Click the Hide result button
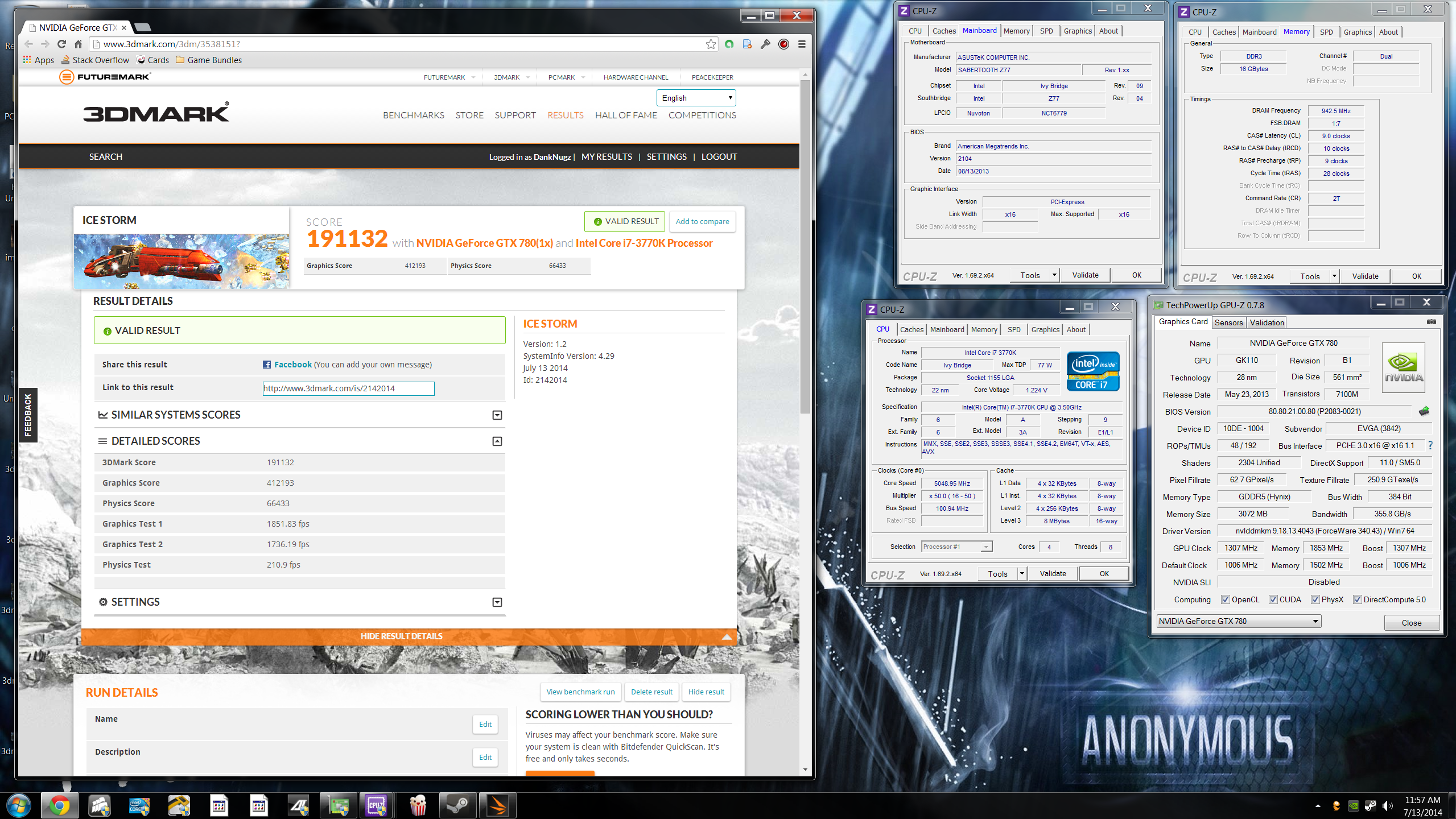This screenshot has height=819, width=1456. (706, 692)
